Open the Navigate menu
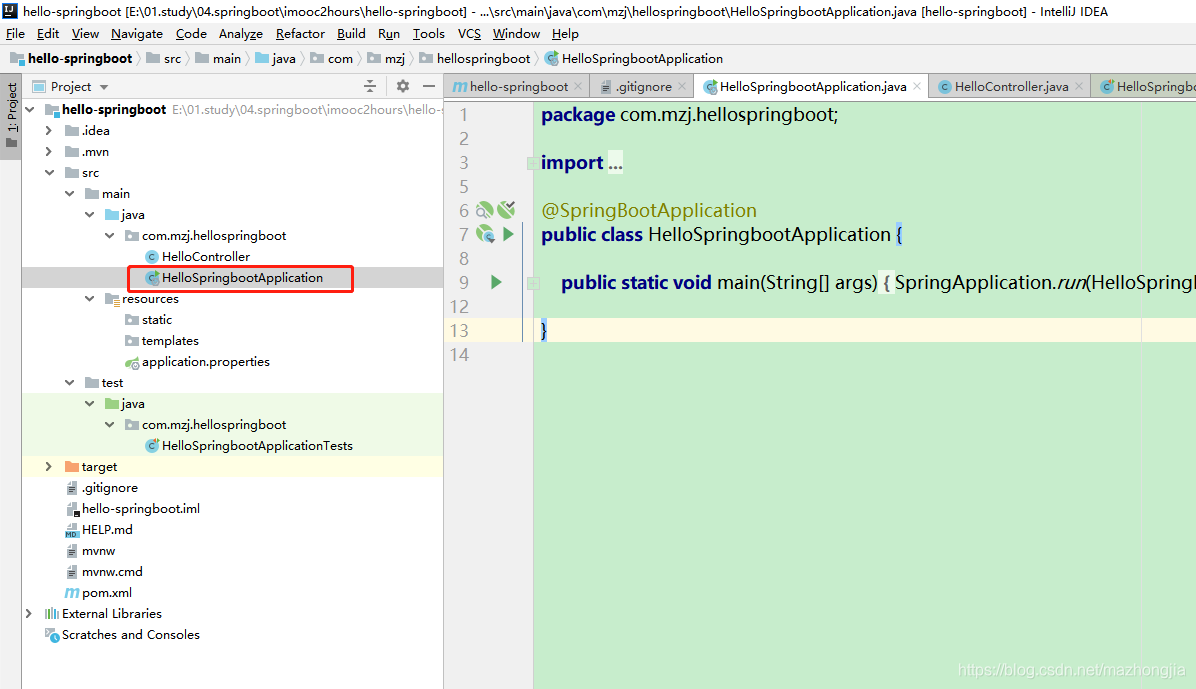The image size is (1196, 689). click(137, 34)
